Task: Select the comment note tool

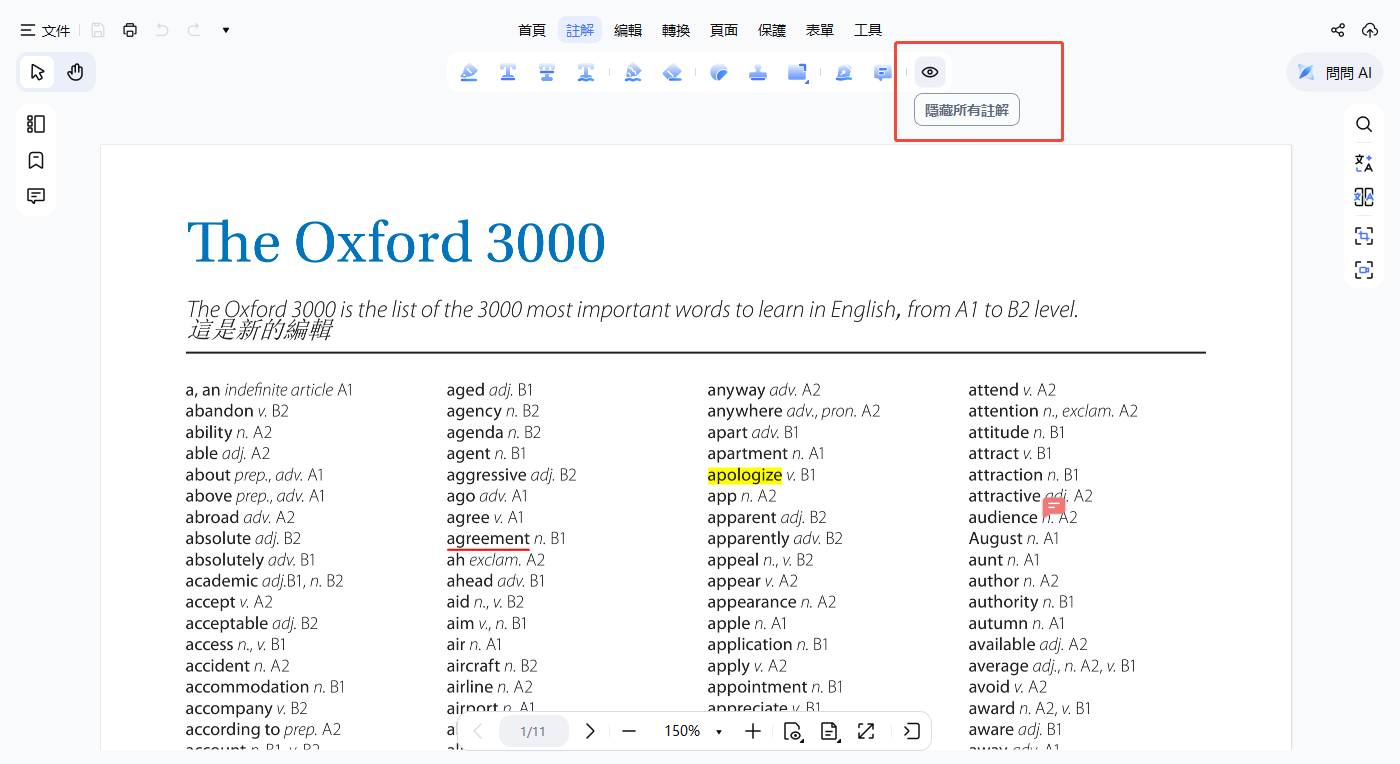Action: tap(883, 72)
